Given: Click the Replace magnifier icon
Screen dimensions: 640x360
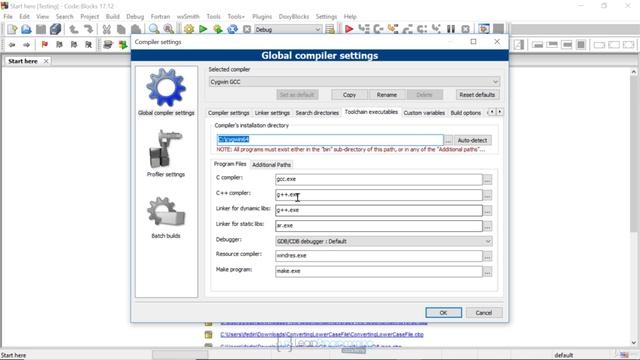Looking at the screenshot, I should click(x=169, y=29).
